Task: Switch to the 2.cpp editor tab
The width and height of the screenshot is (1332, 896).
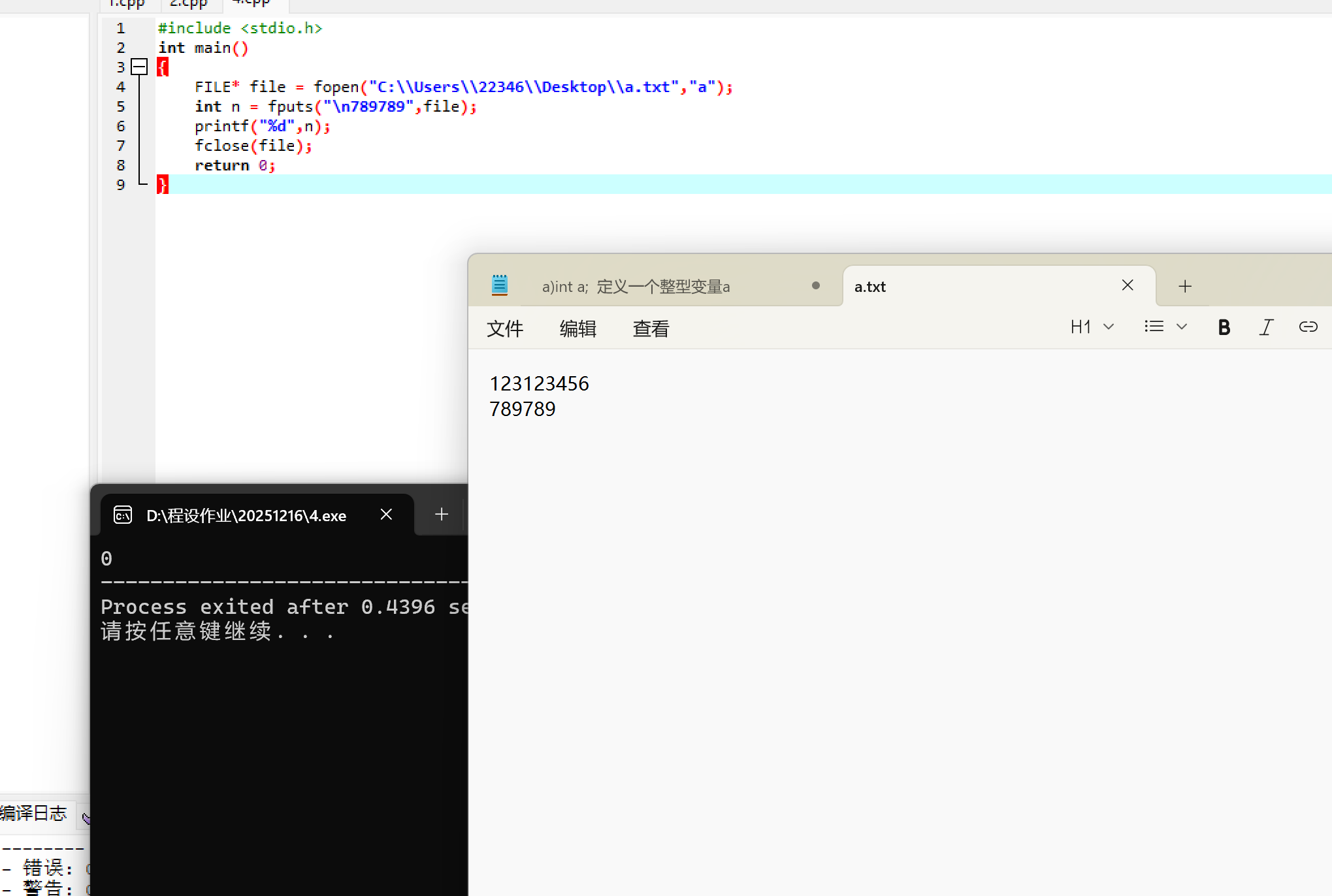Action: [188, 4]
